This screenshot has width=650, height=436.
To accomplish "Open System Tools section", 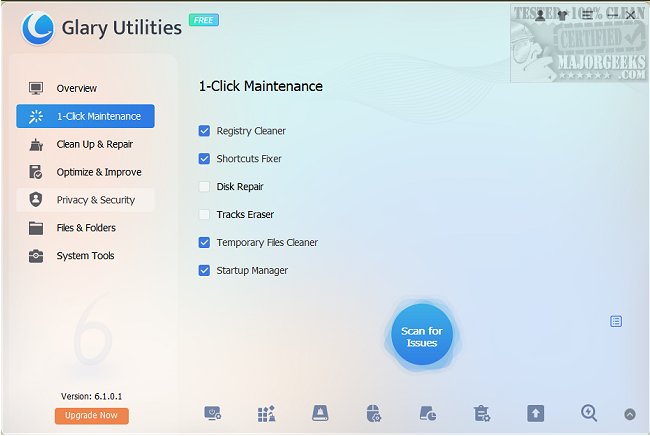I will click(85, 256).
